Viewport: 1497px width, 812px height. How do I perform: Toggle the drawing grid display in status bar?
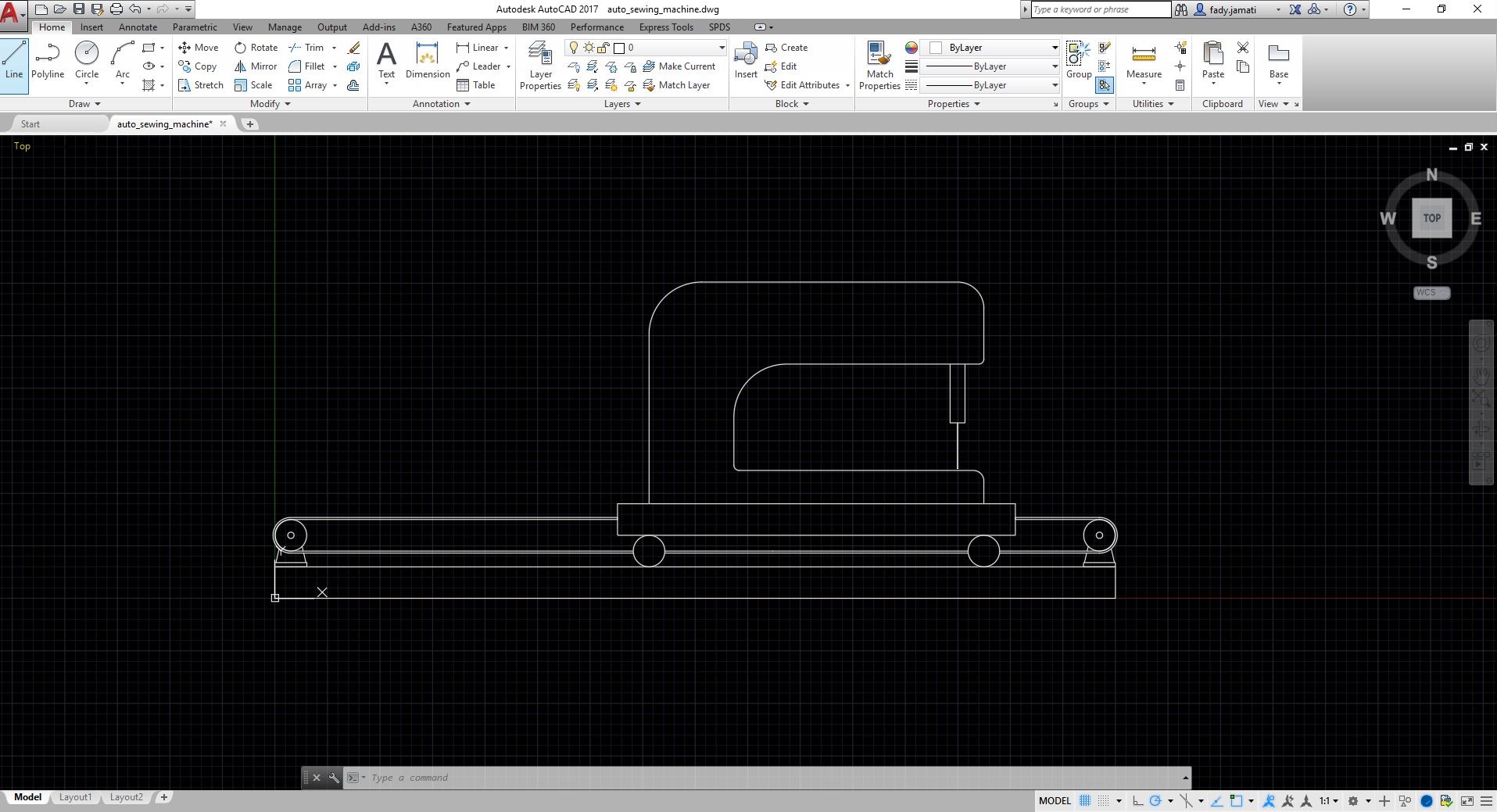[x=1085, y=800]
